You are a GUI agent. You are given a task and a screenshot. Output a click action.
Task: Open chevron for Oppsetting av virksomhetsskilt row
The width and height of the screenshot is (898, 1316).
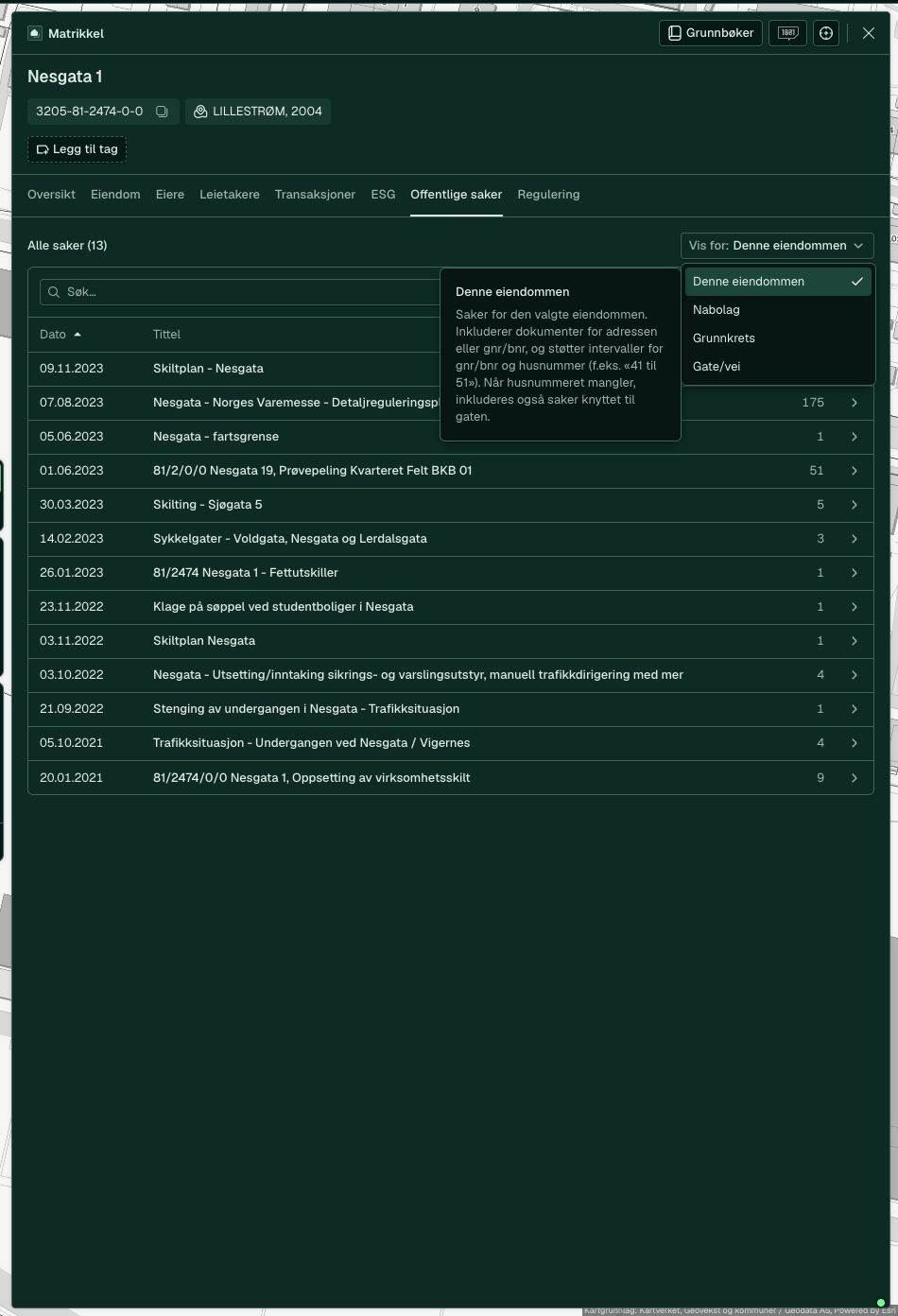click(x=855, y=778)
